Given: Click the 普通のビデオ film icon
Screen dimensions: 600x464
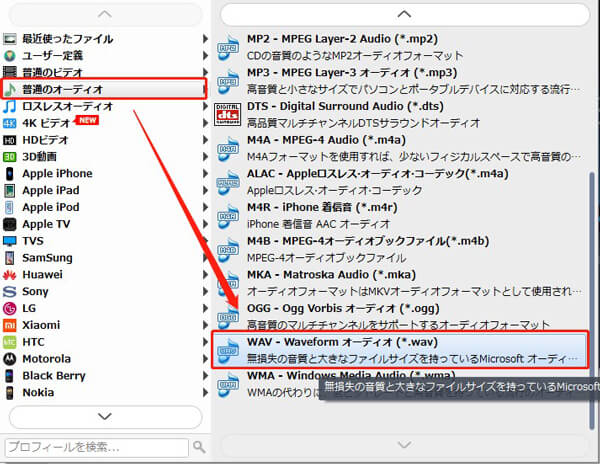Looking at the screenshot, I should (x=10, y=72).
